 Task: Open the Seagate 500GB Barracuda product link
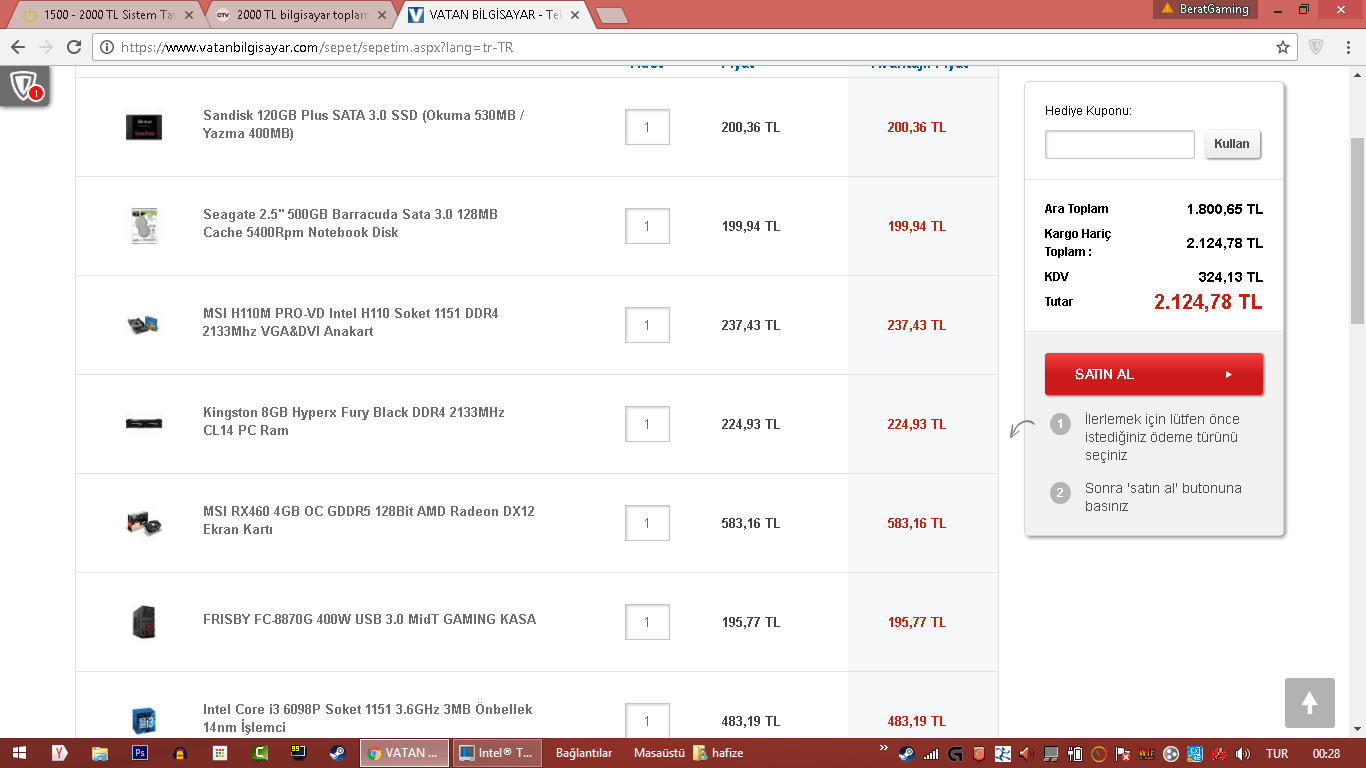click(x=350, y=223)
